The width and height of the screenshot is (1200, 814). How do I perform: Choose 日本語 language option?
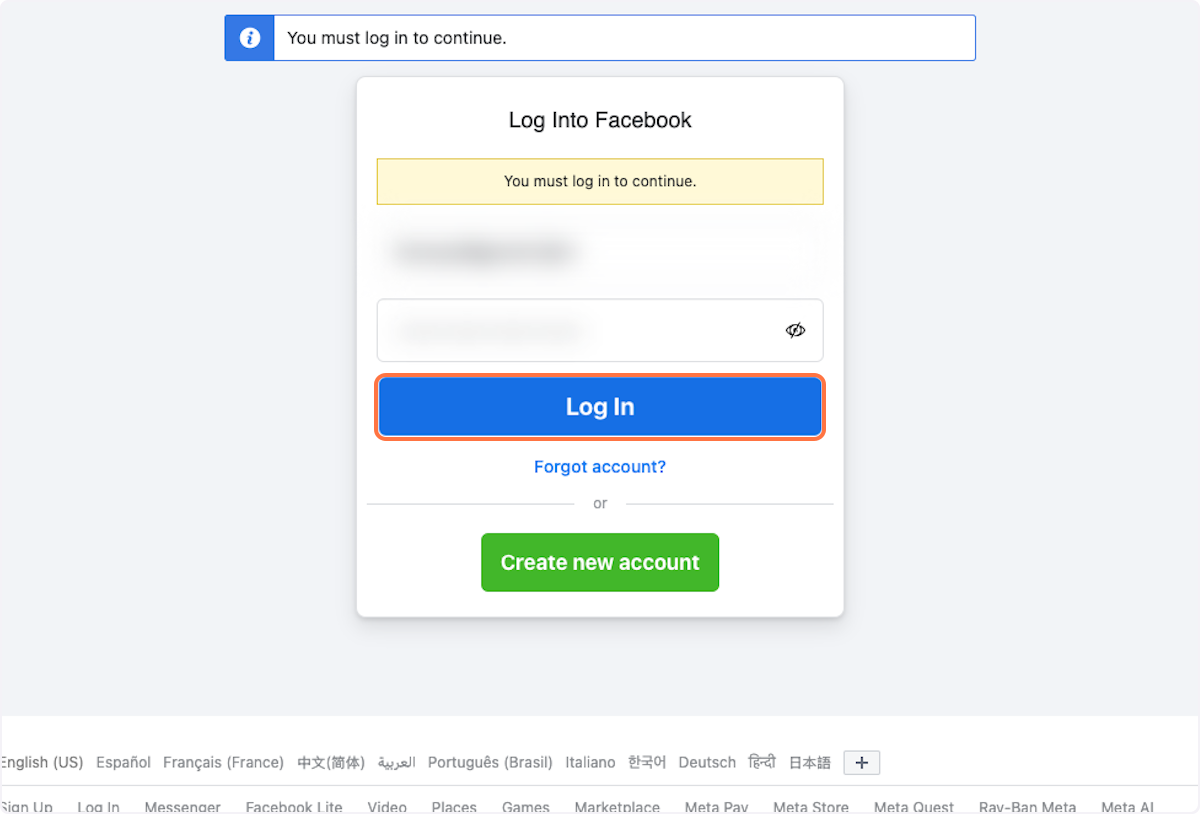click(810, 762)
